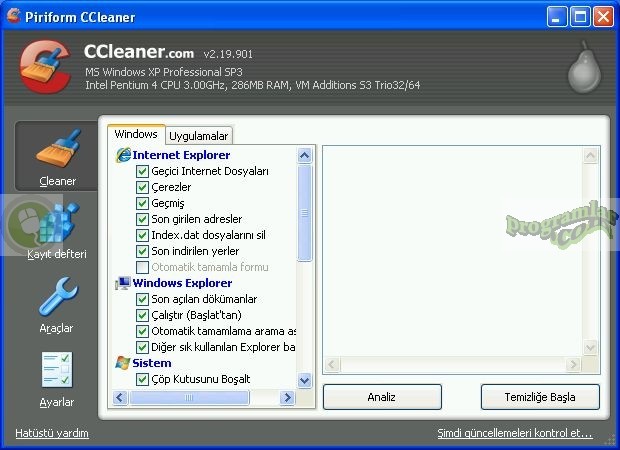The height and width of the screenshot is (450, 620).
Task: Toggle Son indirilen yerler checkbox
Action: click(142, 251)
